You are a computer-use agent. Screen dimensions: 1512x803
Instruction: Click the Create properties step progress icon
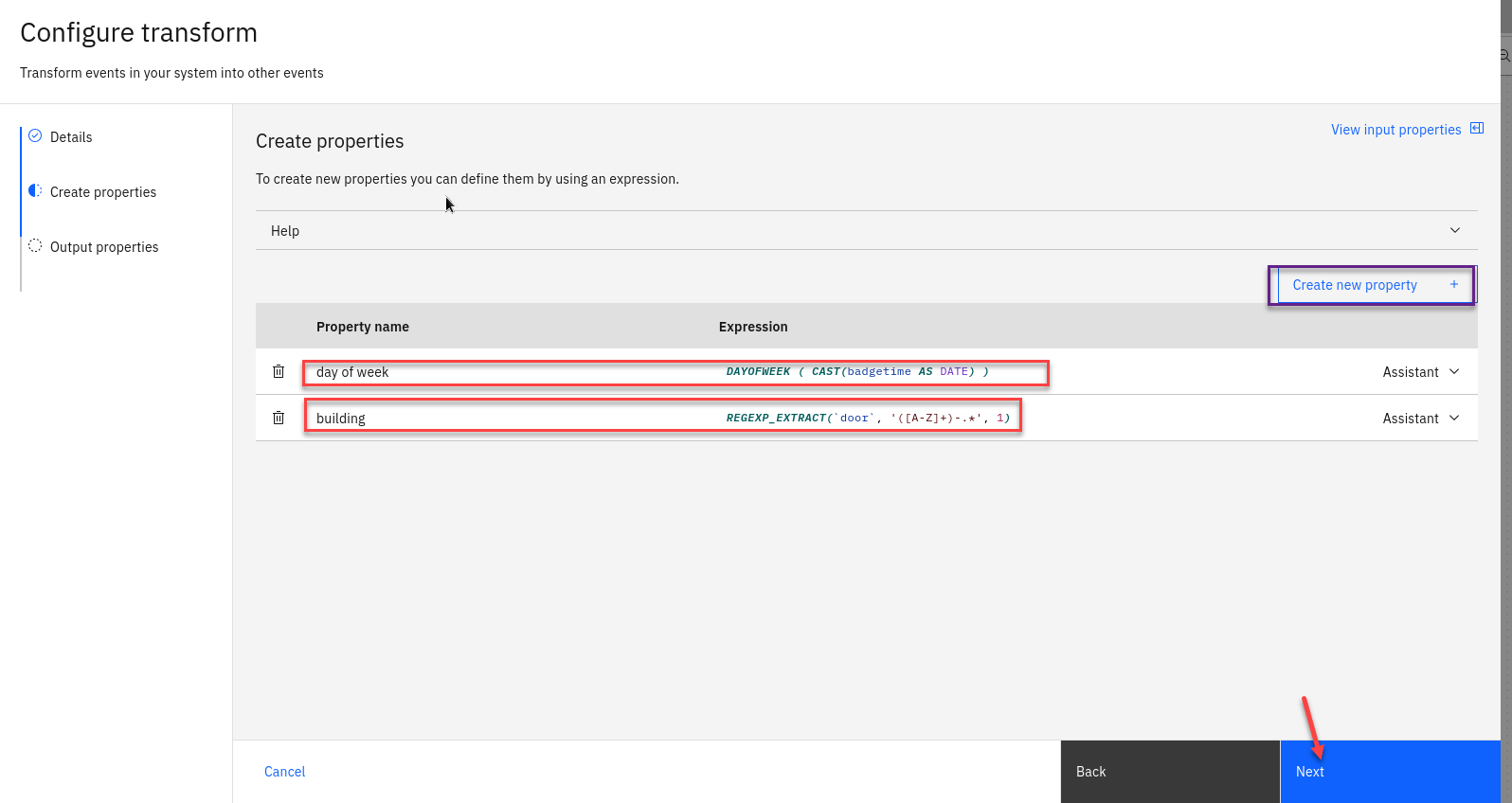click(35, 190)
